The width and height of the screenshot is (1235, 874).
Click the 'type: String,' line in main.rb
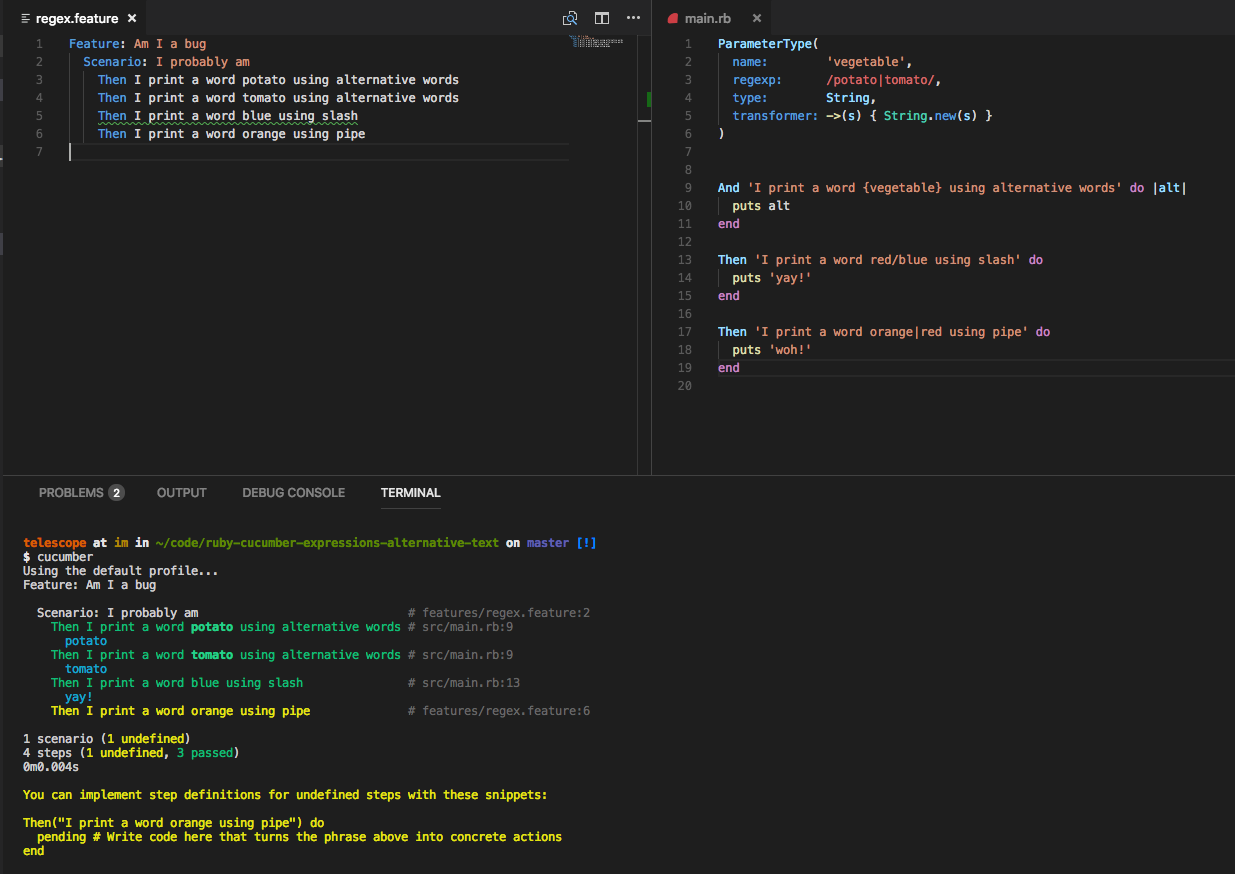point(804,98)
